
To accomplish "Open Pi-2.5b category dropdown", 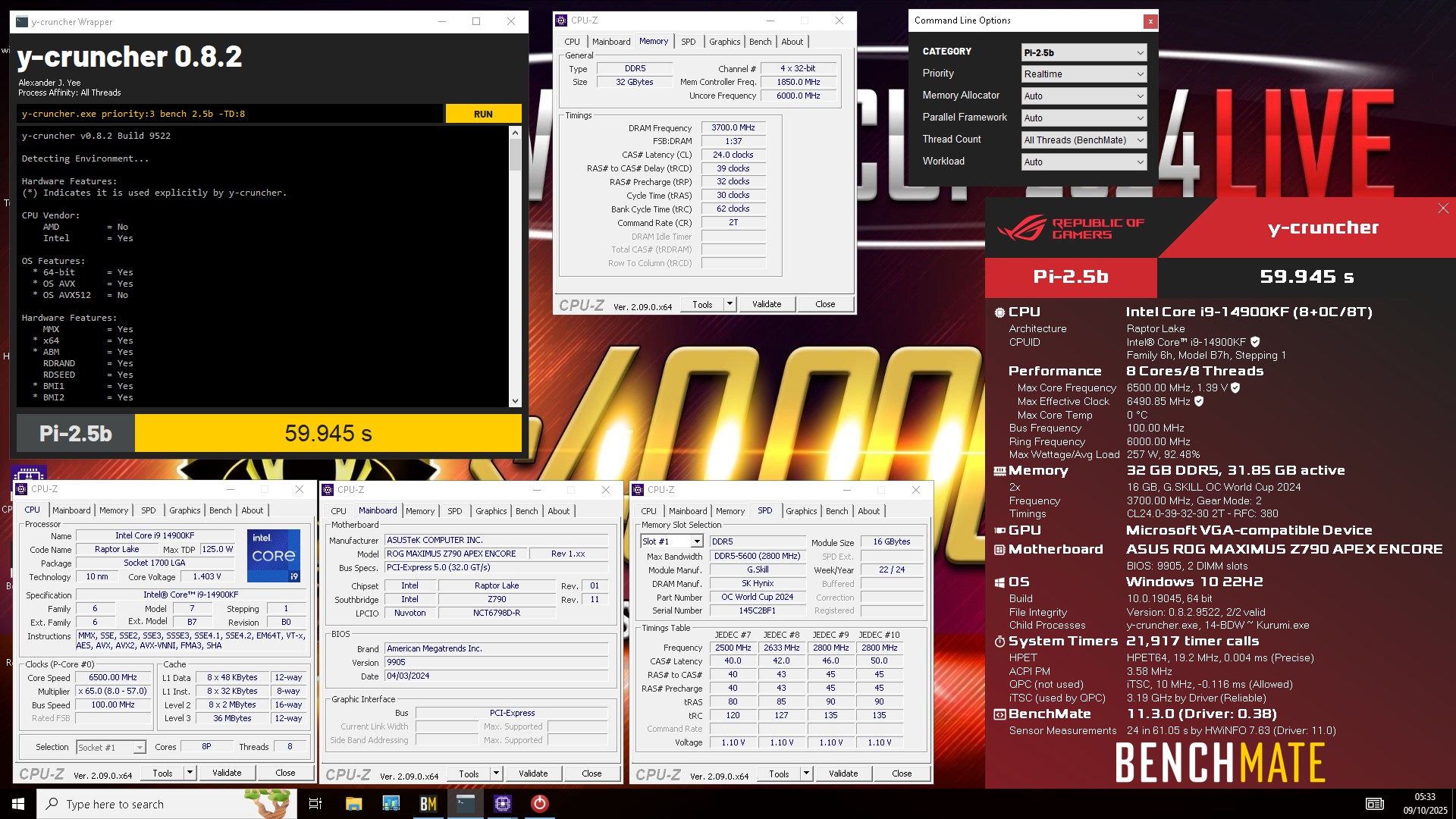I will tap(1084, 52).
